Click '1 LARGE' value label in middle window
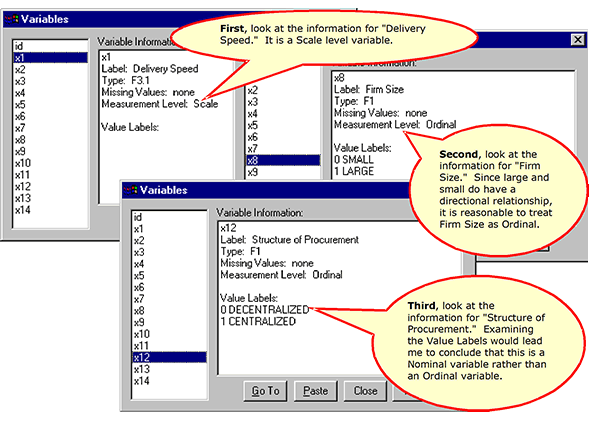The image size is (600, 423). [x=354, y=171]
